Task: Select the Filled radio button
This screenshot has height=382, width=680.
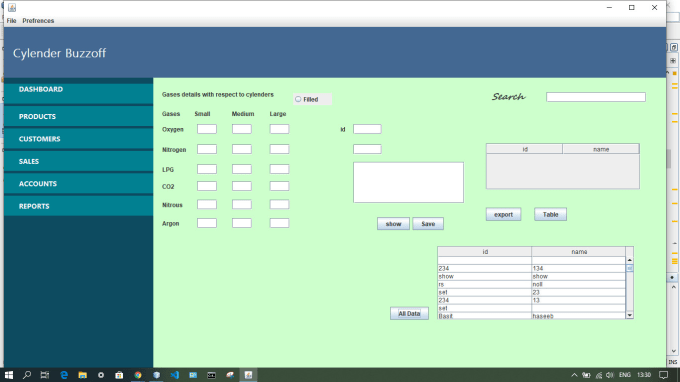Action: 298,99
